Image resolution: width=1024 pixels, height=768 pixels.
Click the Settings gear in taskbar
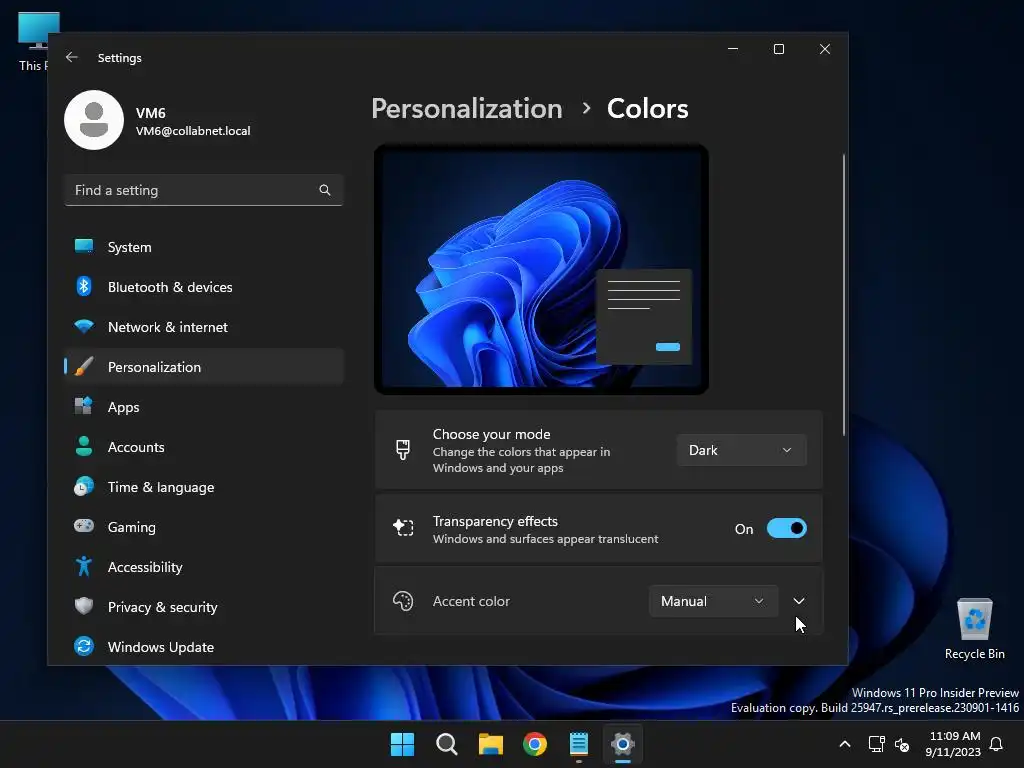click(x=623, y=744)
